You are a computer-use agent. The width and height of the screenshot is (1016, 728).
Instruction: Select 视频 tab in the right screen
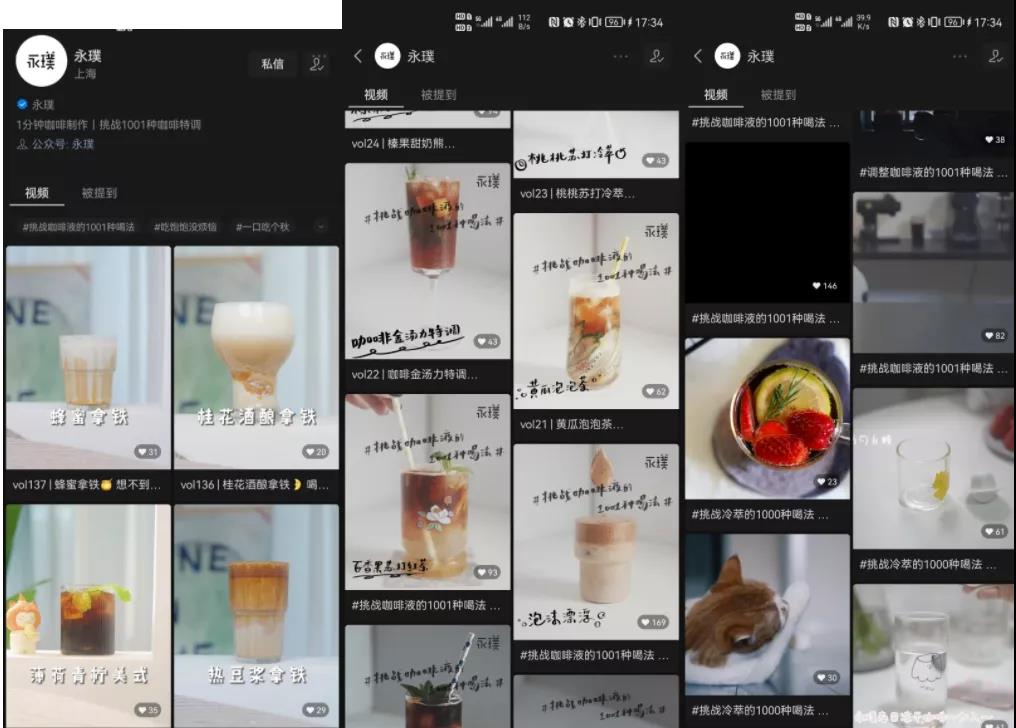(x=716, y=95)
